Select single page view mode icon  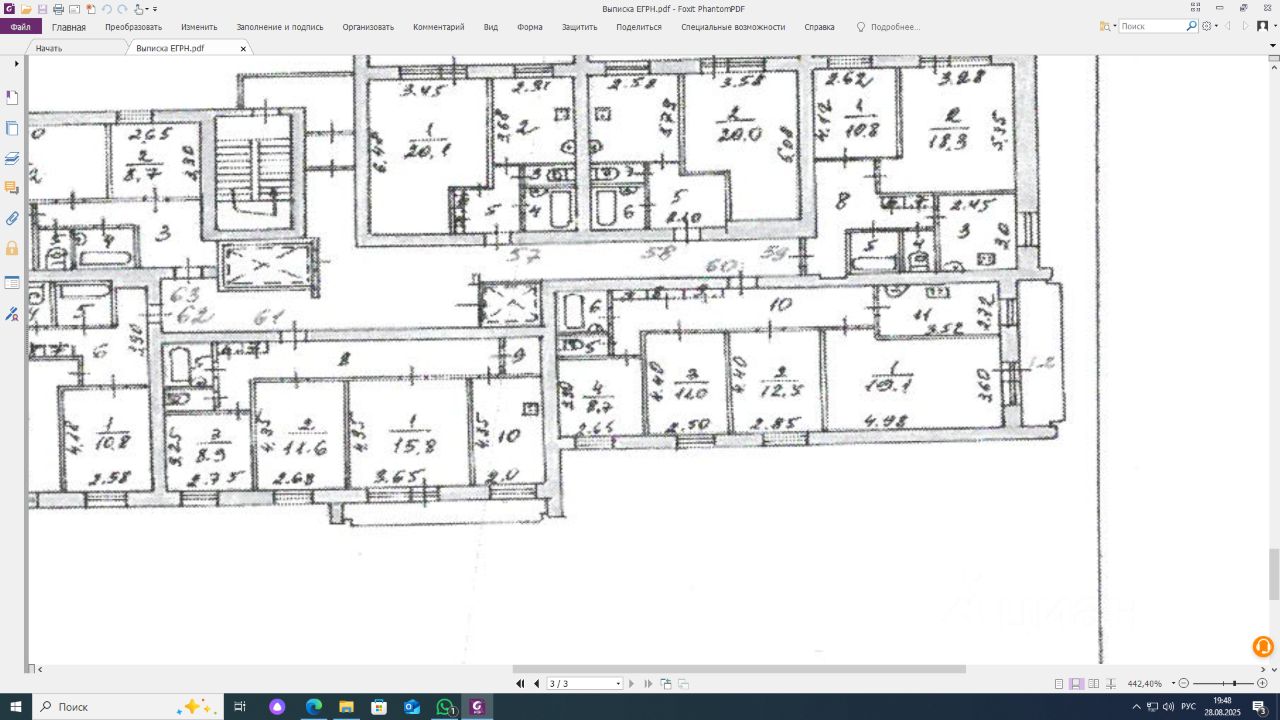pos(1059,684)
